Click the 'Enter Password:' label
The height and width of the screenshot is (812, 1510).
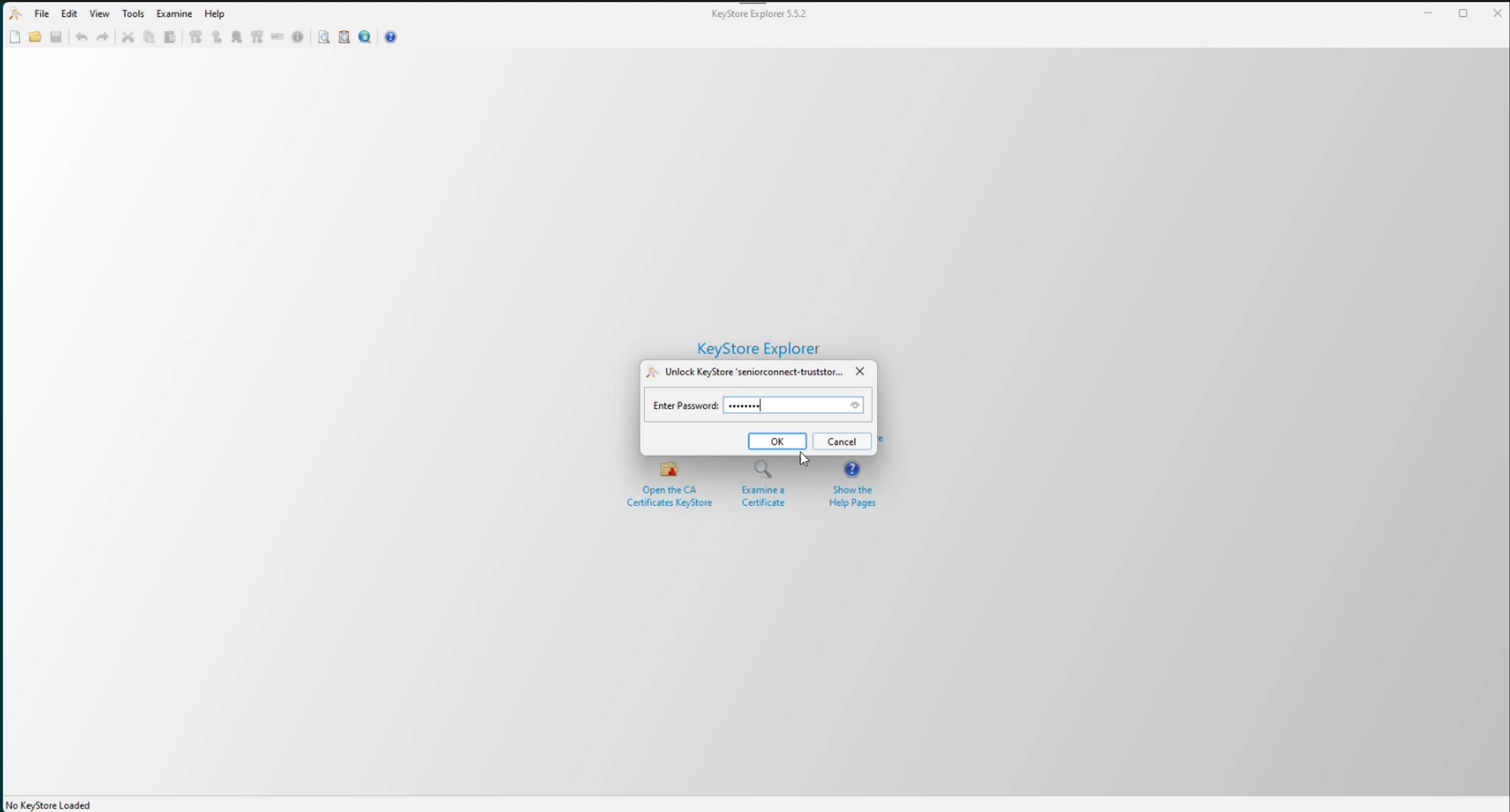click(x=686, y=406)
